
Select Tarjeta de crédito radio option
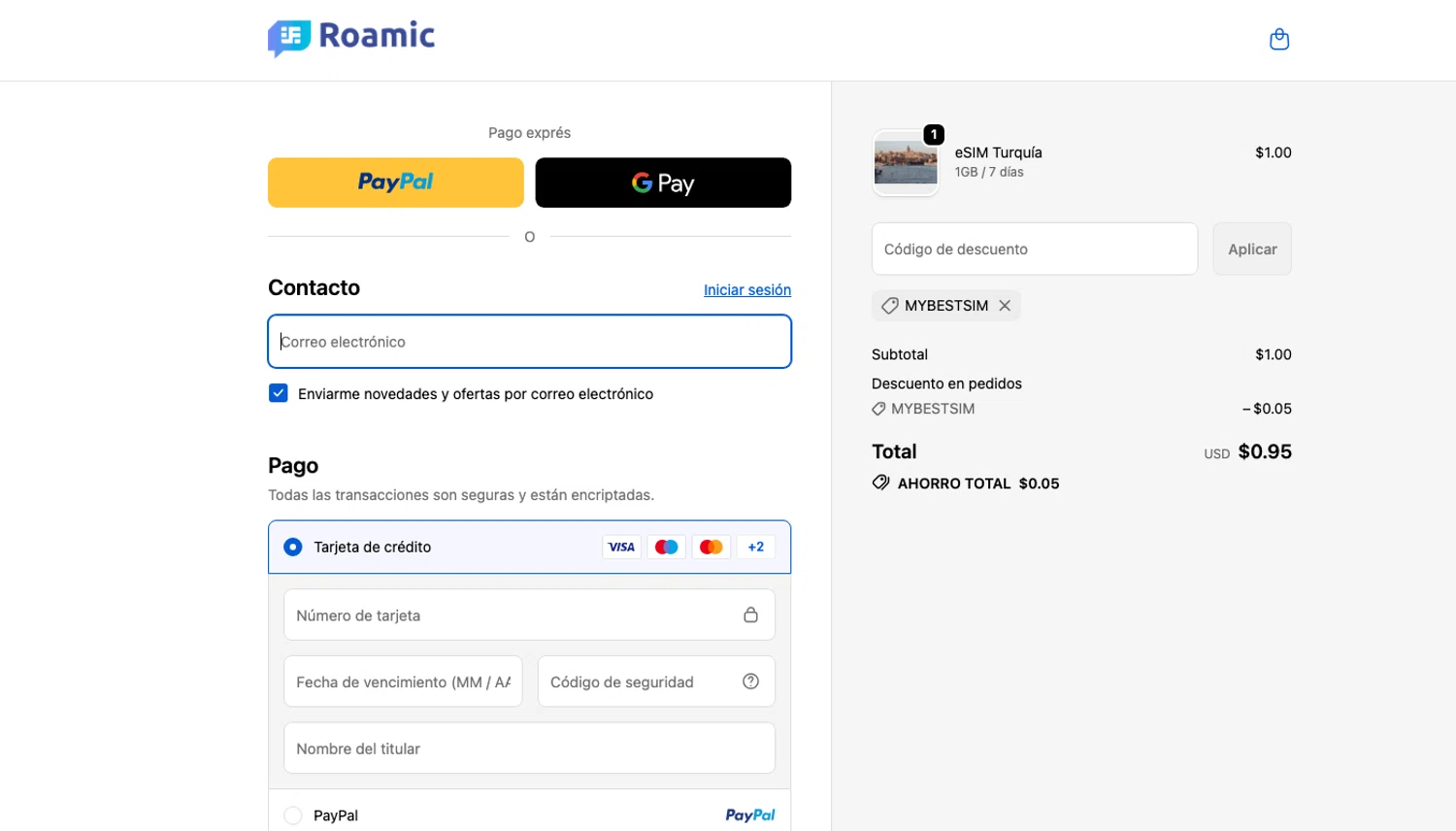click(293, 547)
